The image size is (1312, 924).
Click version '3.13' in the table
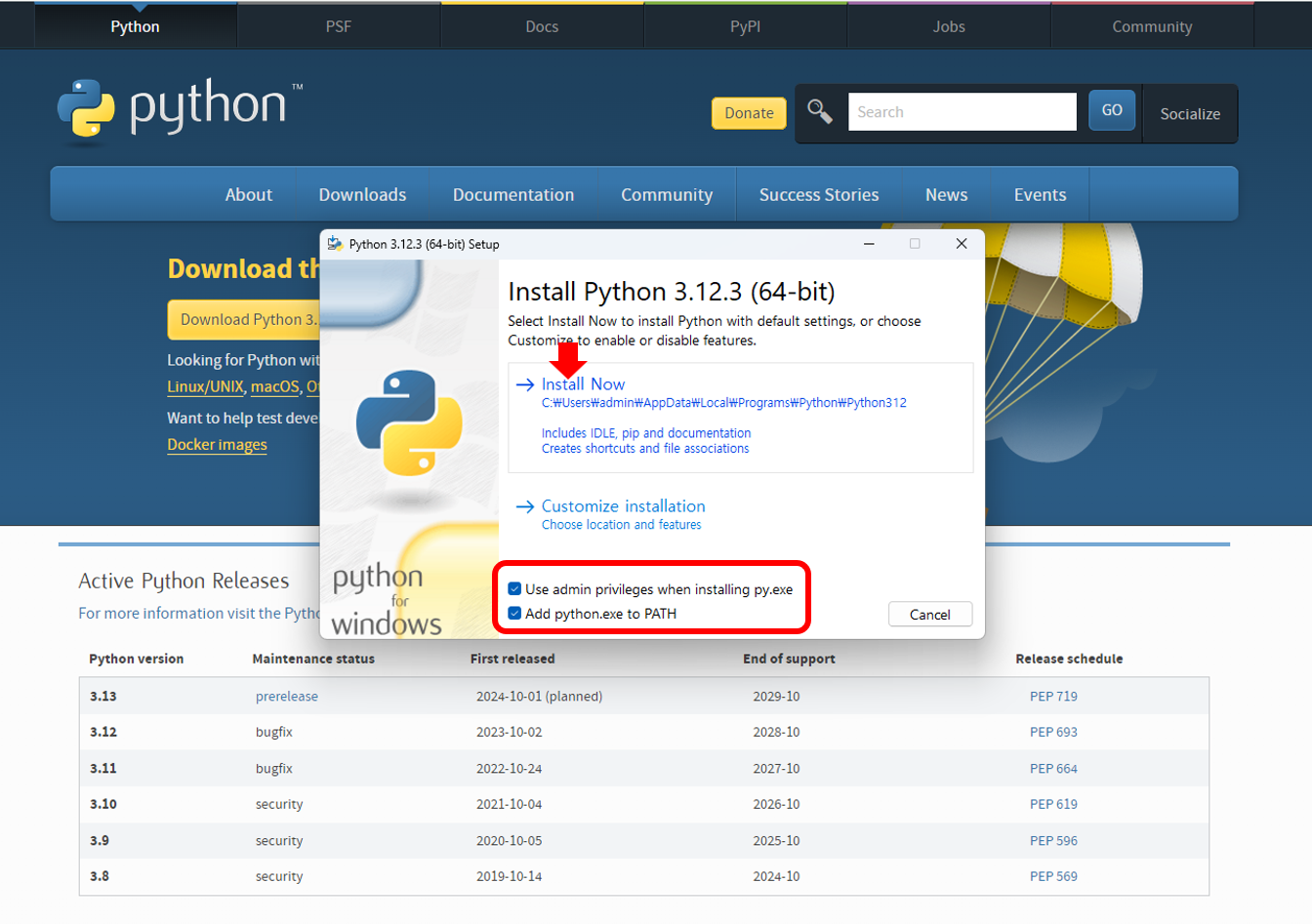pyautogui.click(x=103, y=696)
